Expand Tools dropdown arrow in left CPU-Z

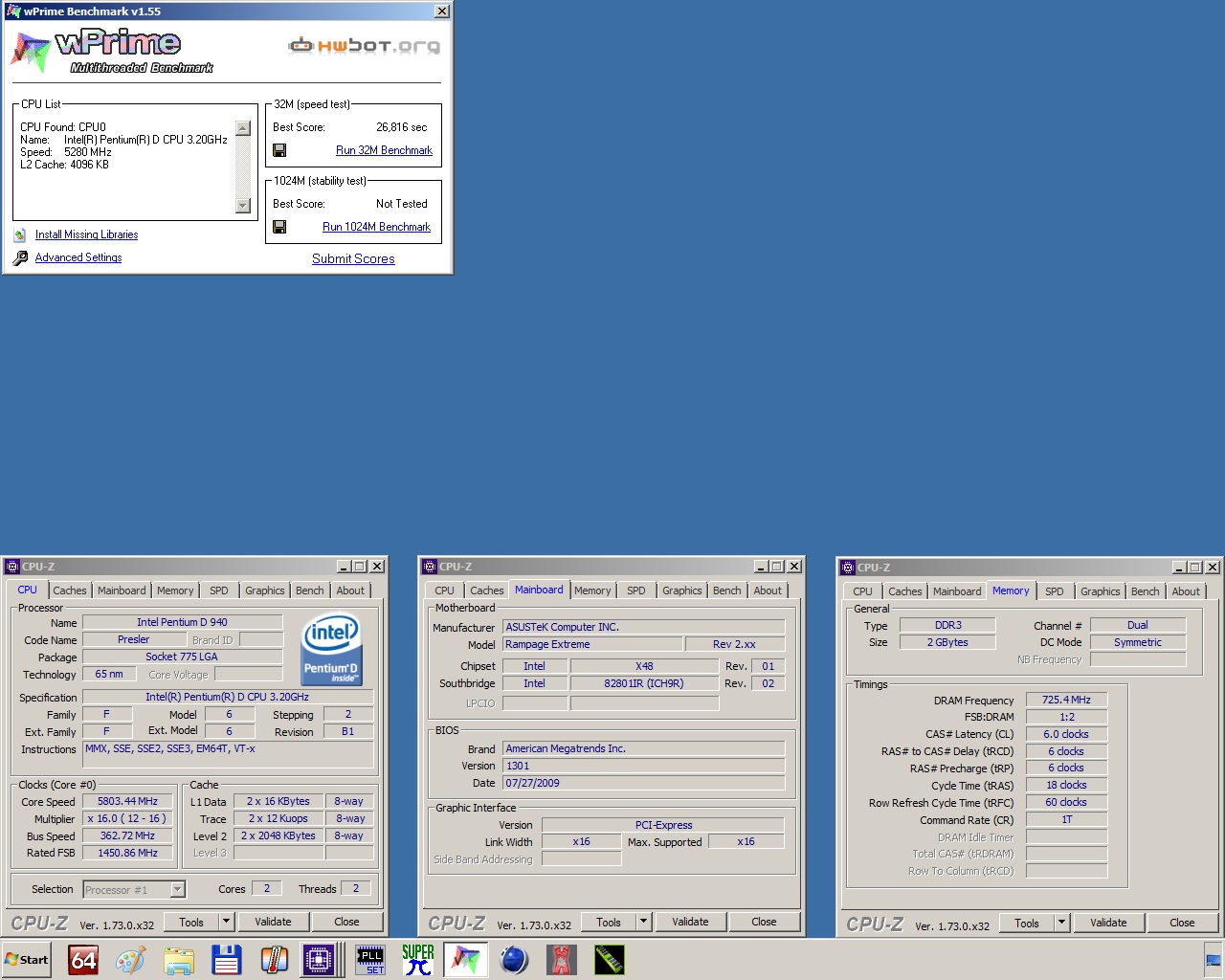tap(227, 922)
